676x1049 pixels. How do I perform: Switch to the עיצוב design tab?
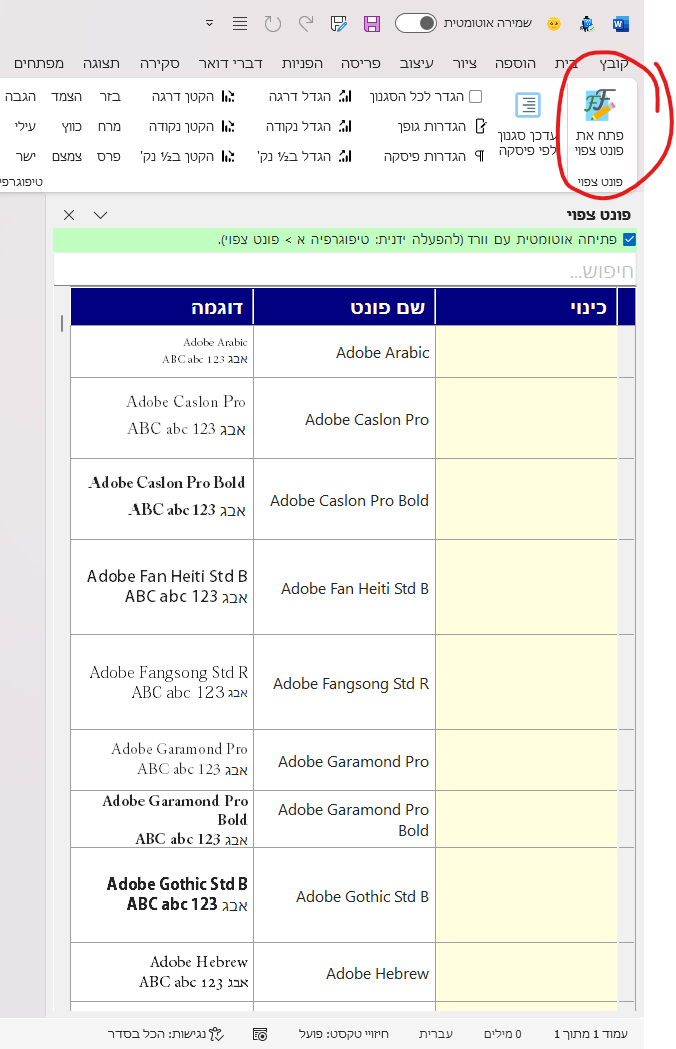click(416, 63)
